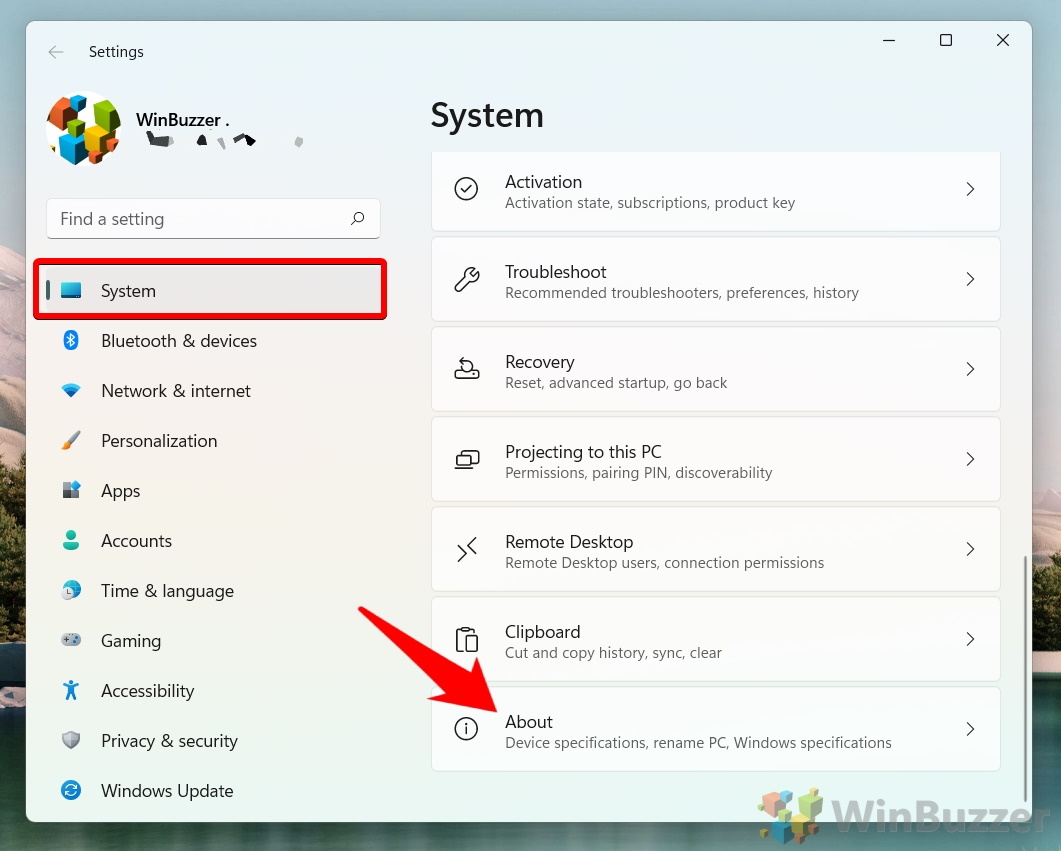Image resolution: width=1061 pixels, height=851 pixels.
Task: Expand the Activation row chevron
Action: click(x=970, y=189)
